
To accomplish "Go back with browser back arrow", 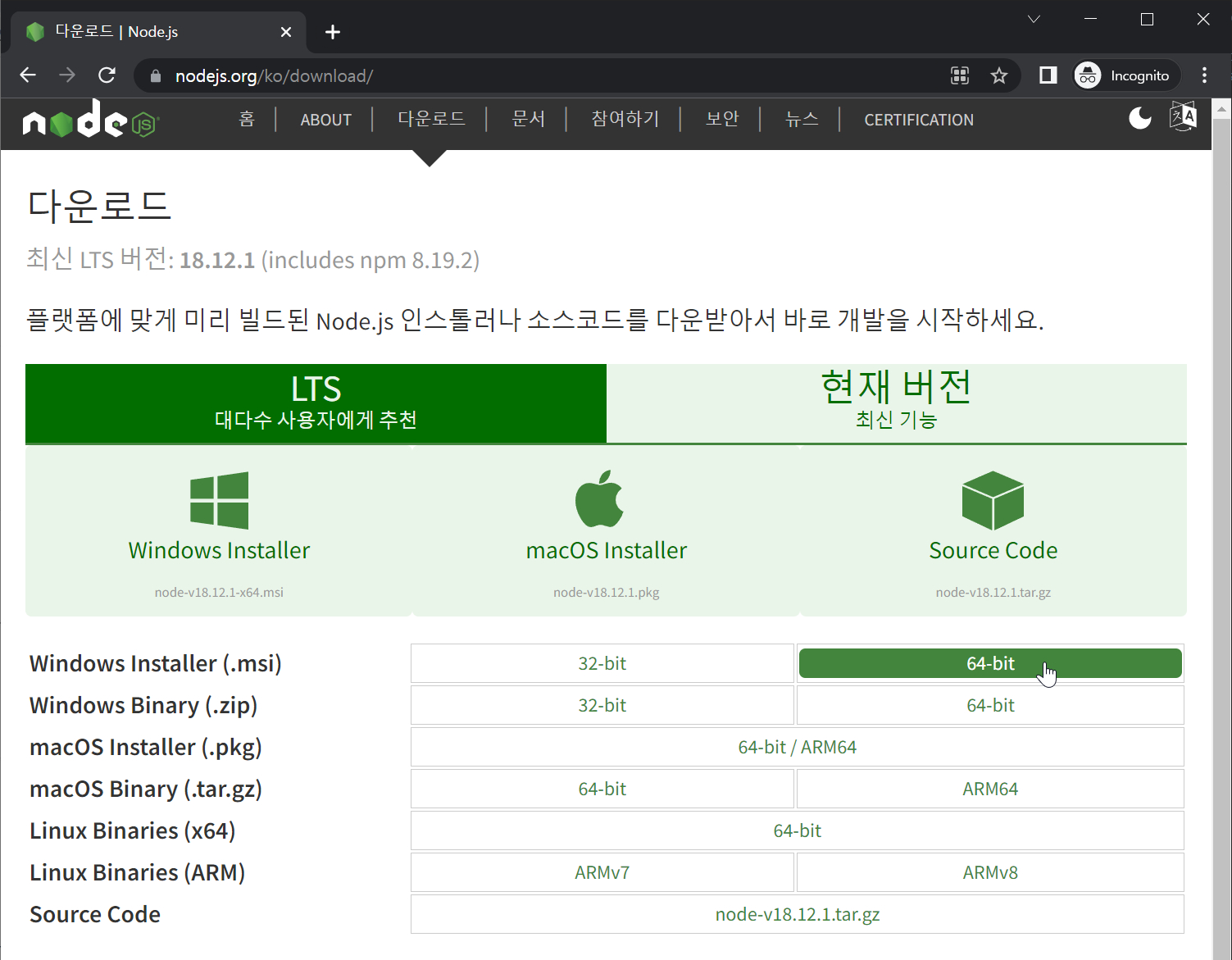I will pos(28,75).
